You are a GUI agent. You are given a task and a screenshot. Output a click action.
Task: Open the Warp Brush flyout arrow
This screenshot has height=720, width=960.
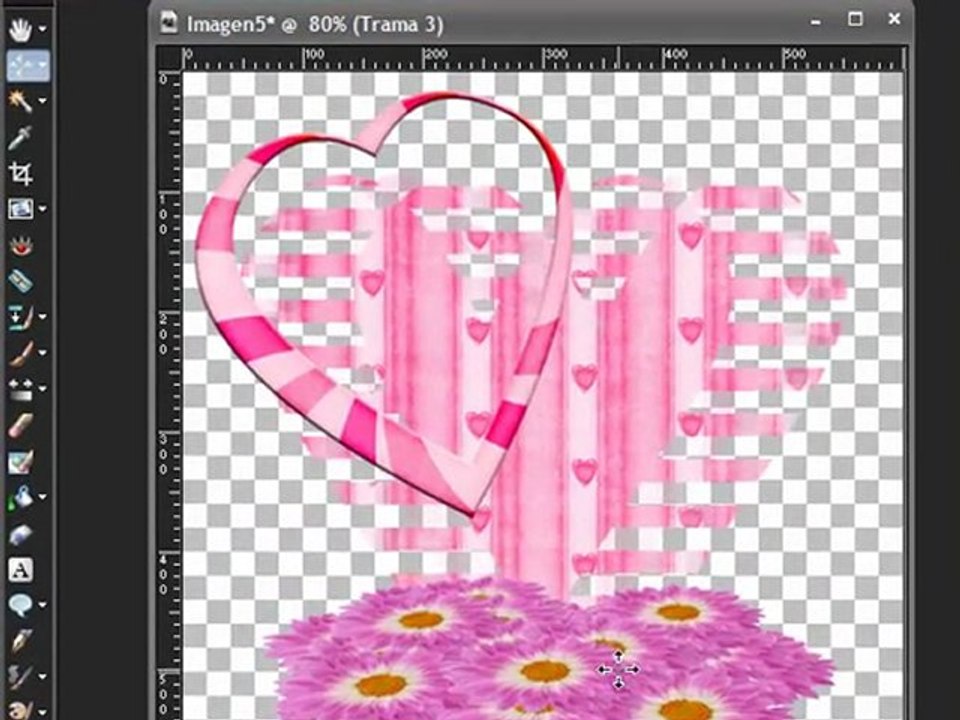pyautogui.click(x=42, y=677)
